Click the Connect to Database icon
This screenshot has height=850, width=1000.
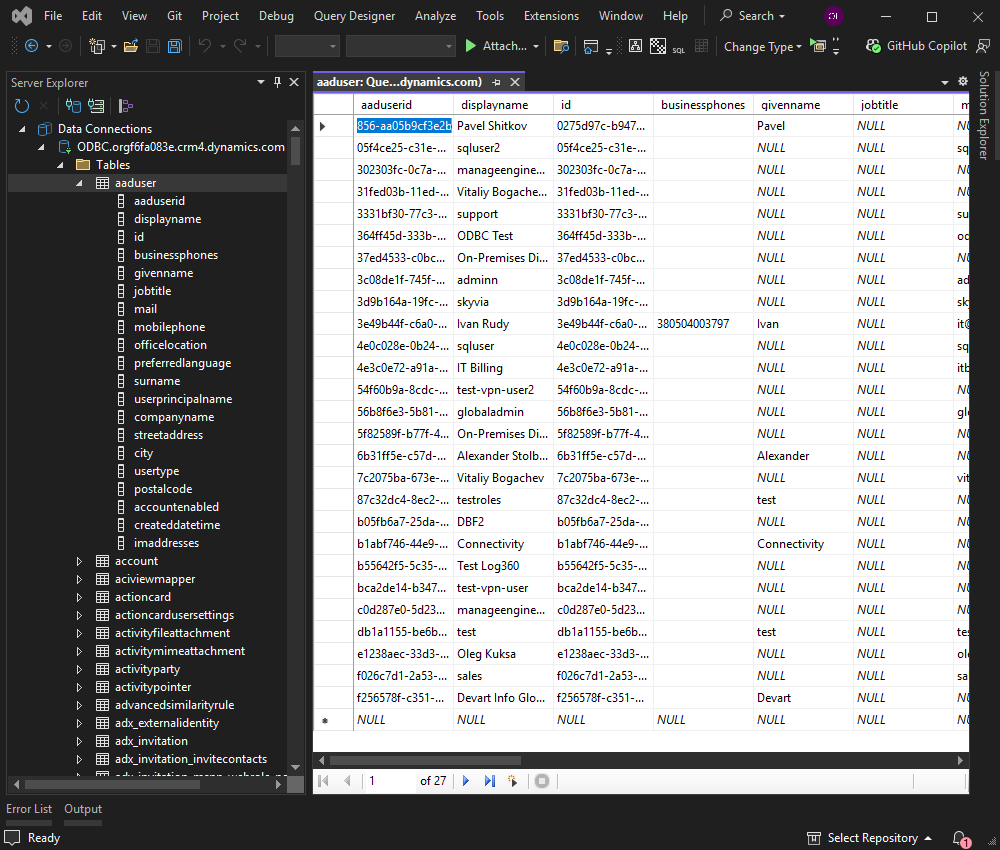[x=73, y=105]
